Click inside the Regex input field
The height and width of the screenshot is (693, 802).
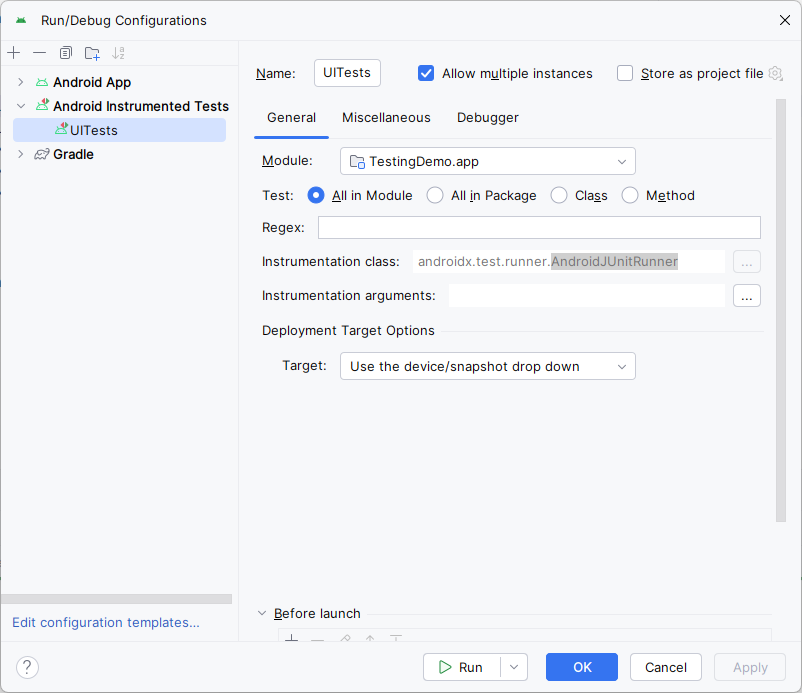[x=539, y=227]
